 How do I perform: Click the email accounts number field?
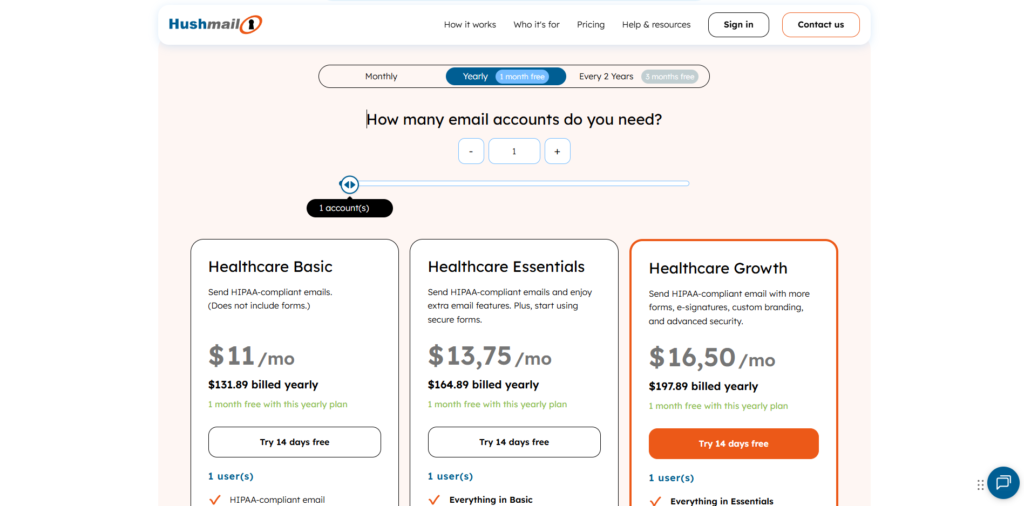click(x=514, y=151)
